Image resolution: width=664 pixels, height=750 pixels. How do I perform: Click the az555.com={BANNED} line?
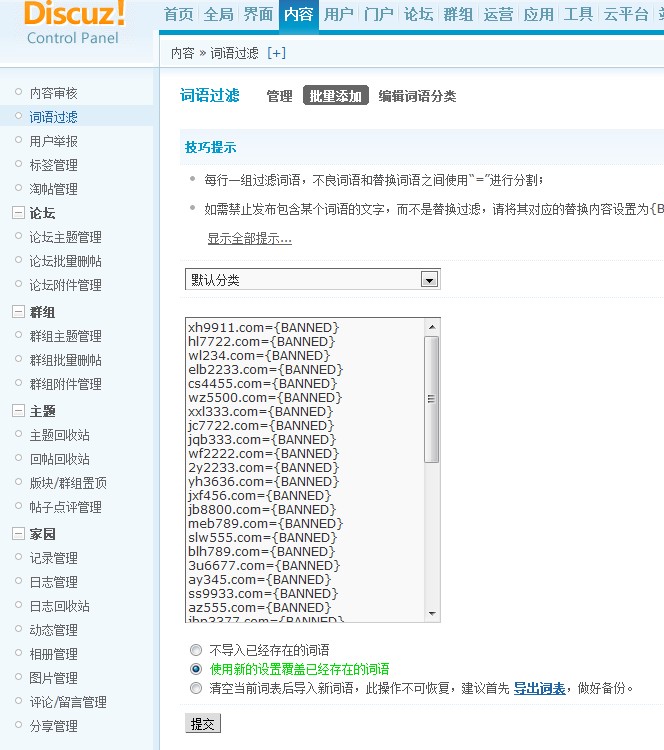tap(259, 607)
